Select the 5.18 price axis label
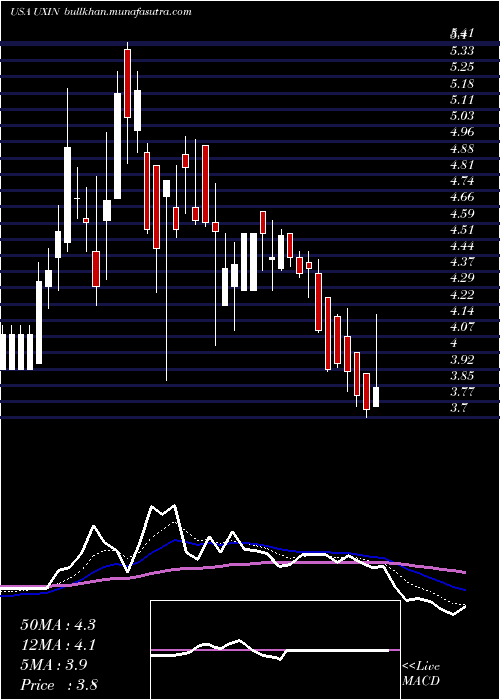The height and width of the screenshot is (700, 500). coord(462,83)
